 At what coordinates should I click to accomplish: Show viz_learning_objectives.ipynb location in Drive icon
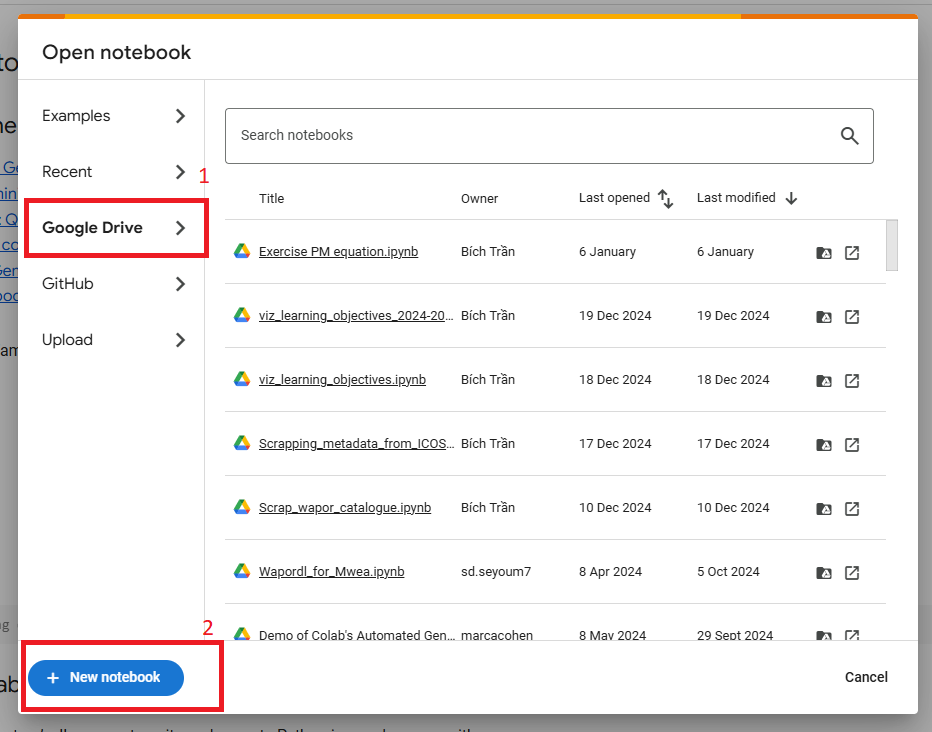[x=824, y=381]
